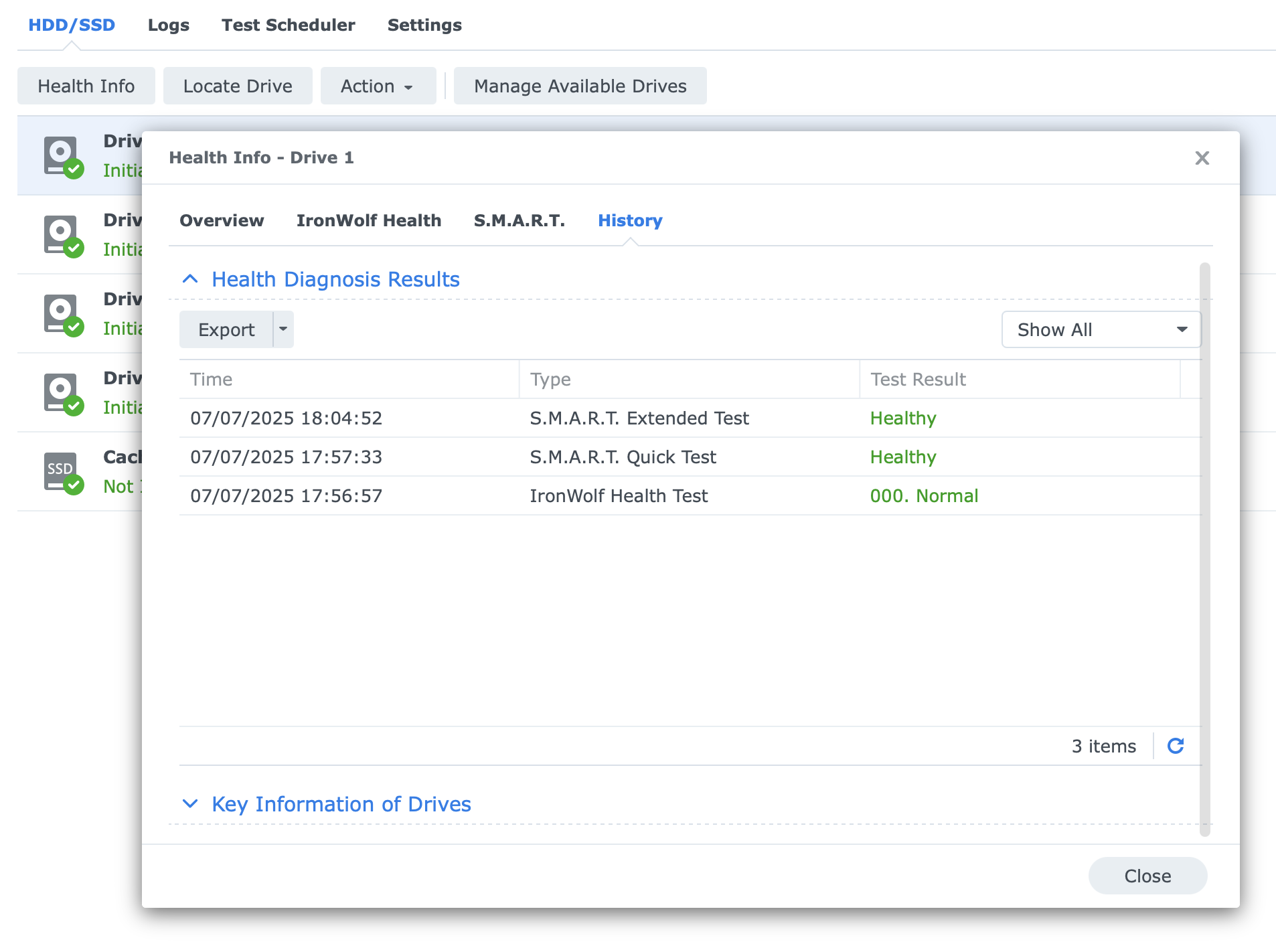Close the Health Info dialog with X icon

[x=1202, y=158]
